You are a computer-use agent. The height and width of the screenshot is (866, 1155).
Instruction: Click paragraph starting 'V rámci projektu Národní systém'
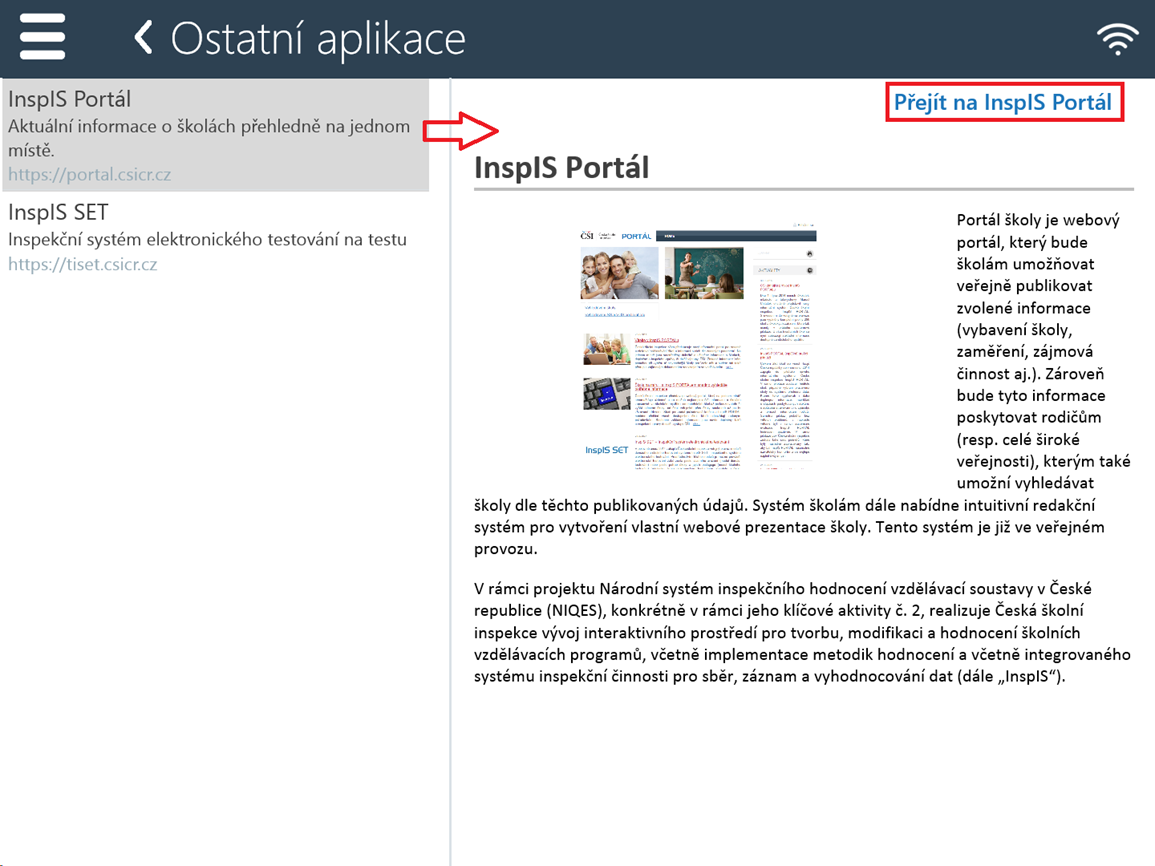click(x=802, y=633)
